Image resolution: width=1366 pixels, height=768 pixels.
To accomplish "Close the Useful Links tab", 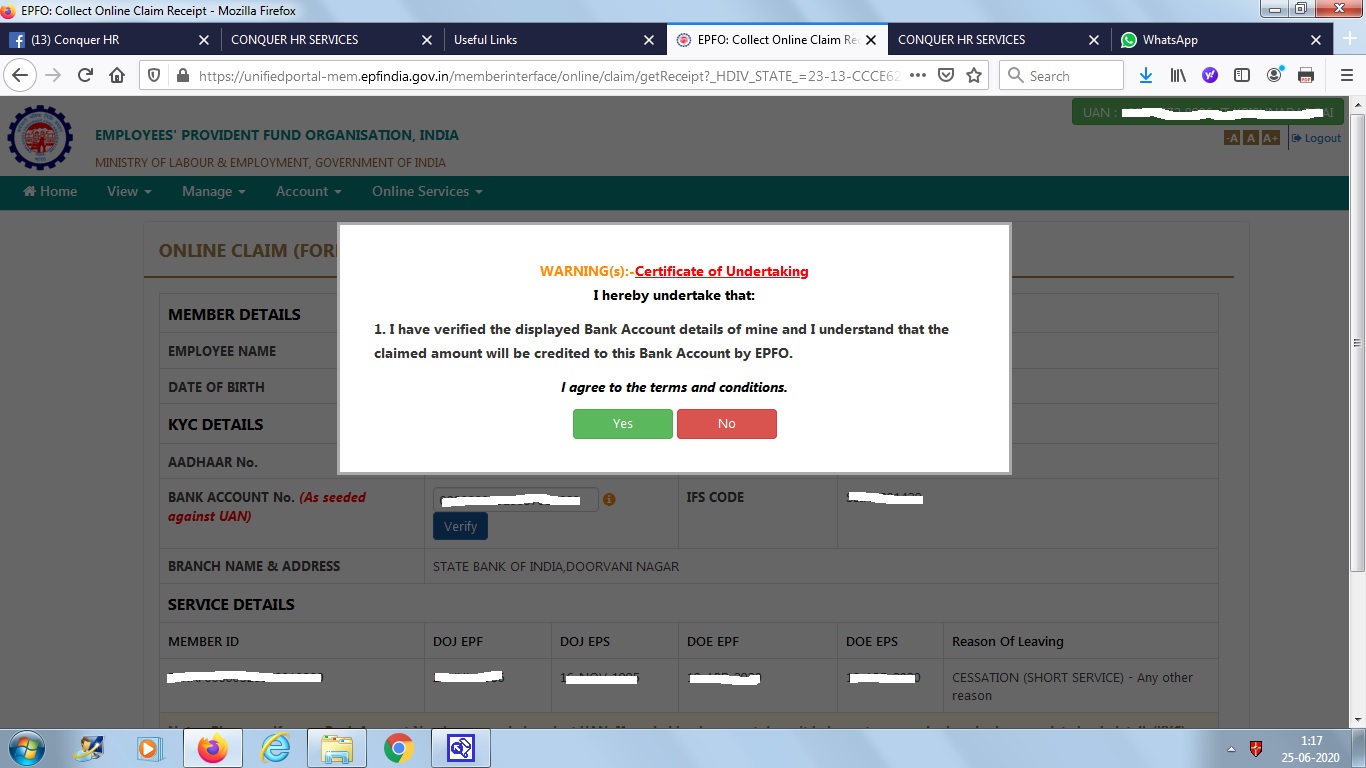I will click(x=648, y=40).
